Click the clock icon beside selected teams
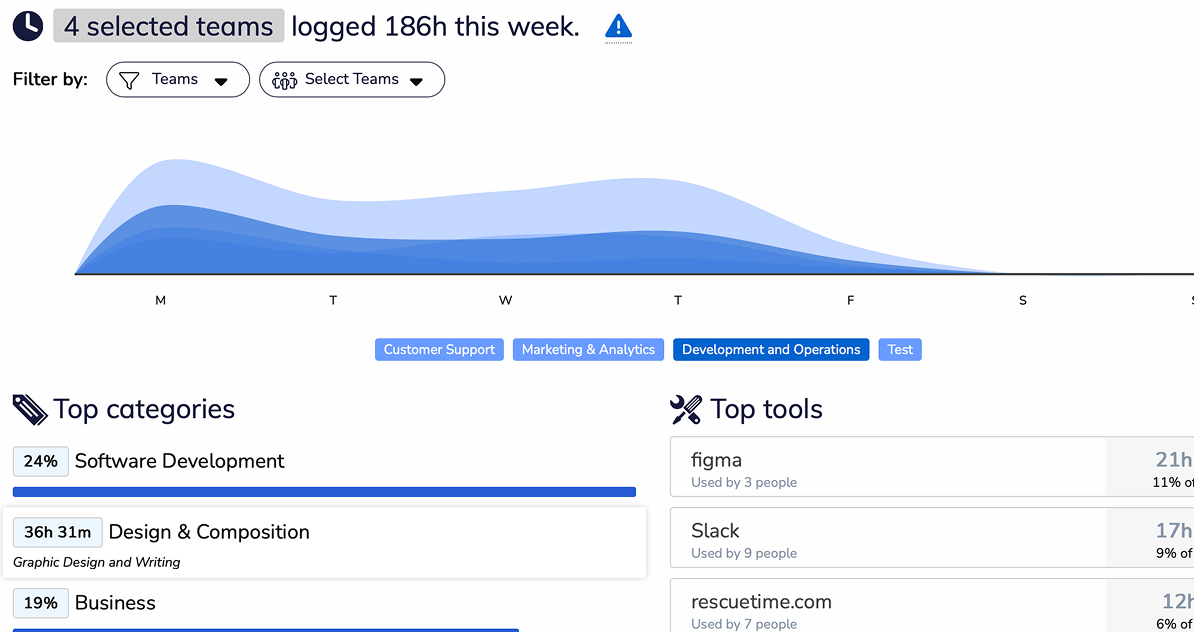 [x=28, y=26]
